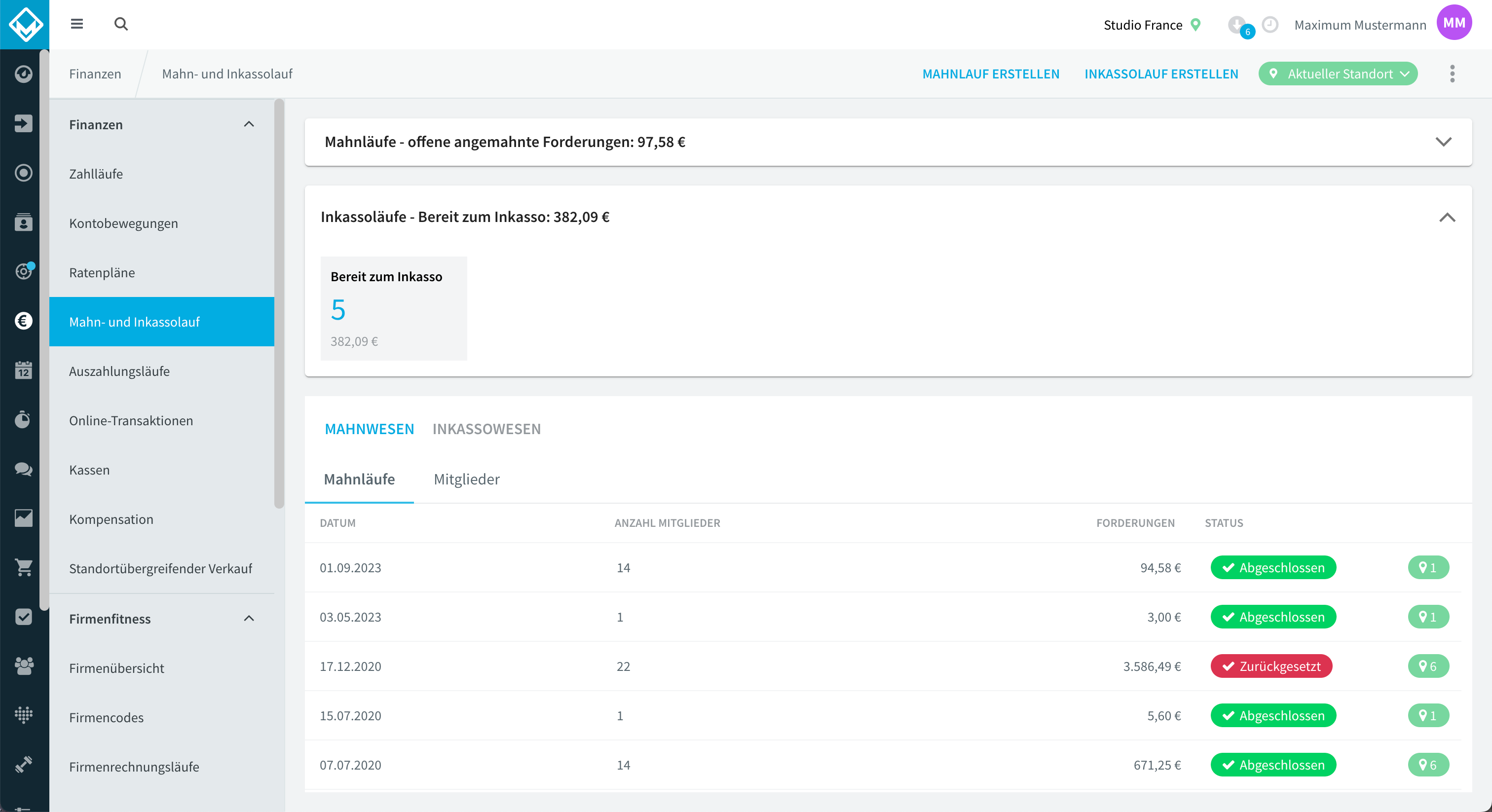
Task: Open the hamburger menu icon
Action: (x=76, y=24)
